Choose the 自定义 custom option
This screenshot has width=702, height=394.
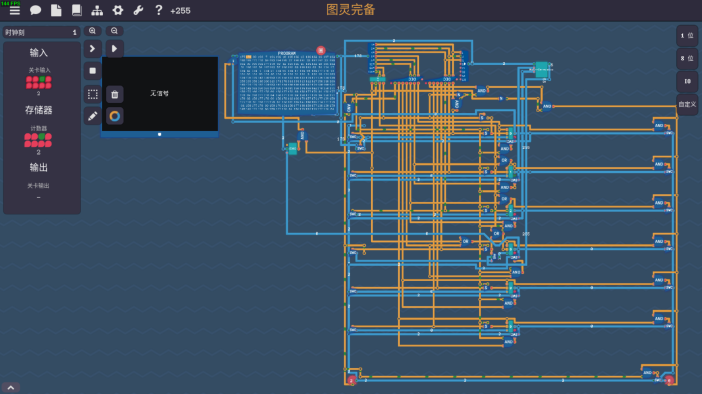coord(687,104)
